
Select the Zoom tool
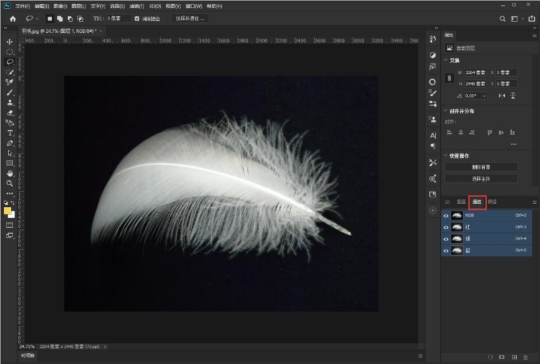pyautogui.click(x=10, y=183)
